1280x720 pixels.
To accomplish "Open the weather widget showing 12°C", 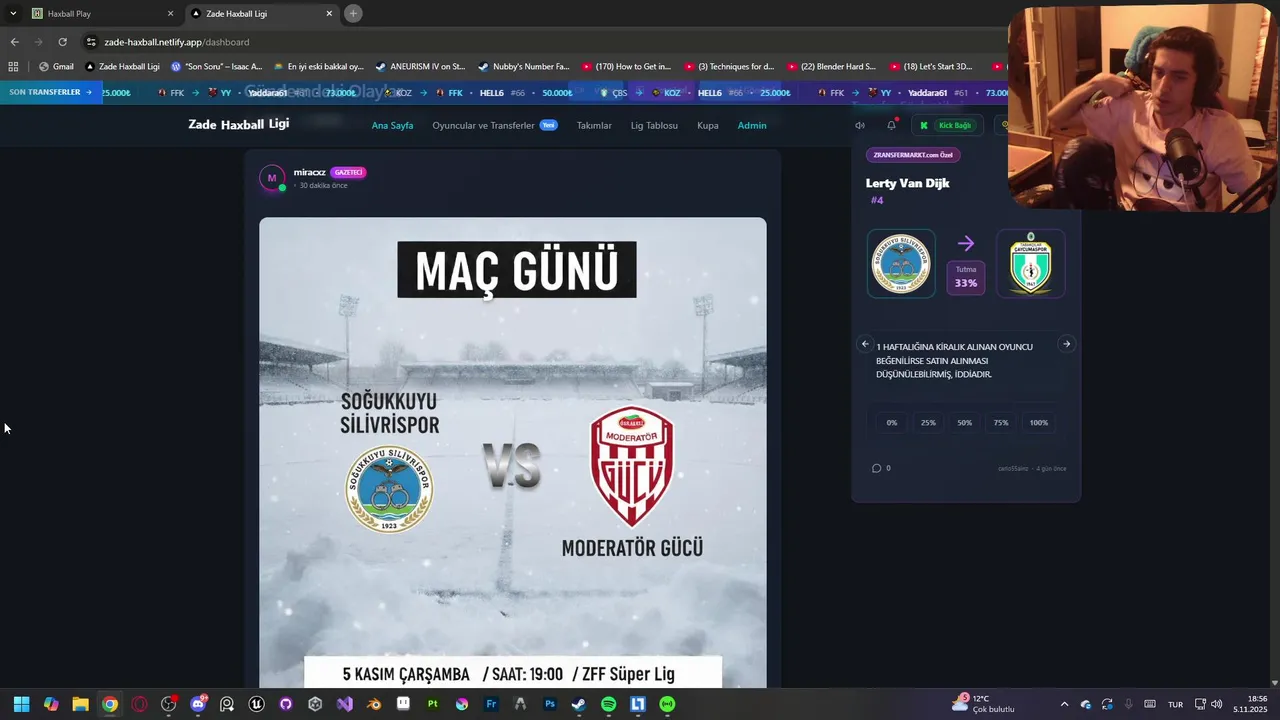I will click(983, 704).
